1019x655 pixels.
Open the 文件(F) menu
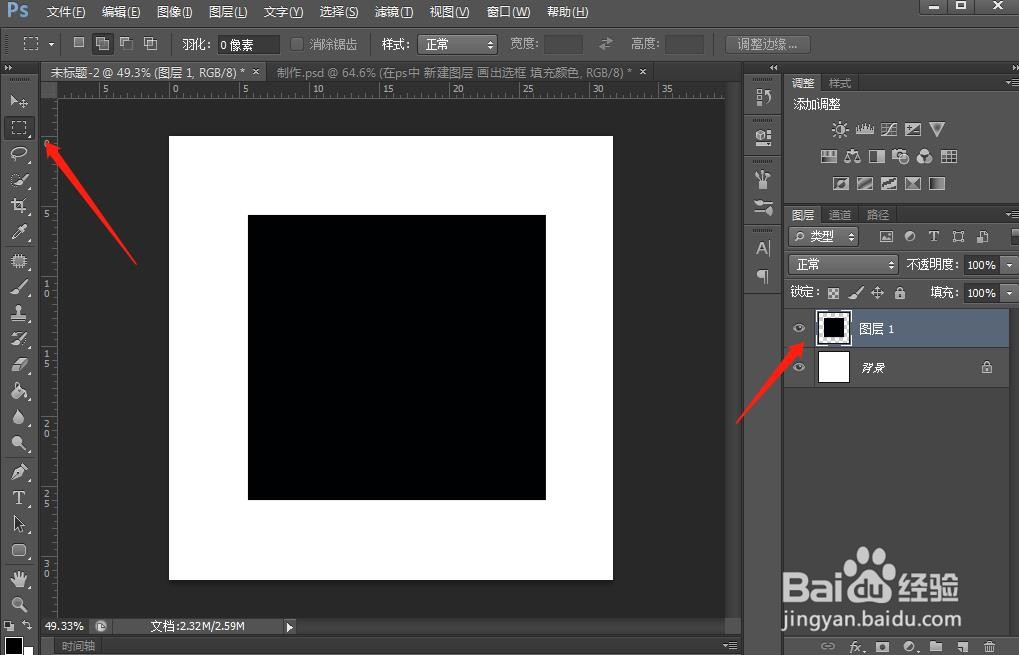point(66,12)
